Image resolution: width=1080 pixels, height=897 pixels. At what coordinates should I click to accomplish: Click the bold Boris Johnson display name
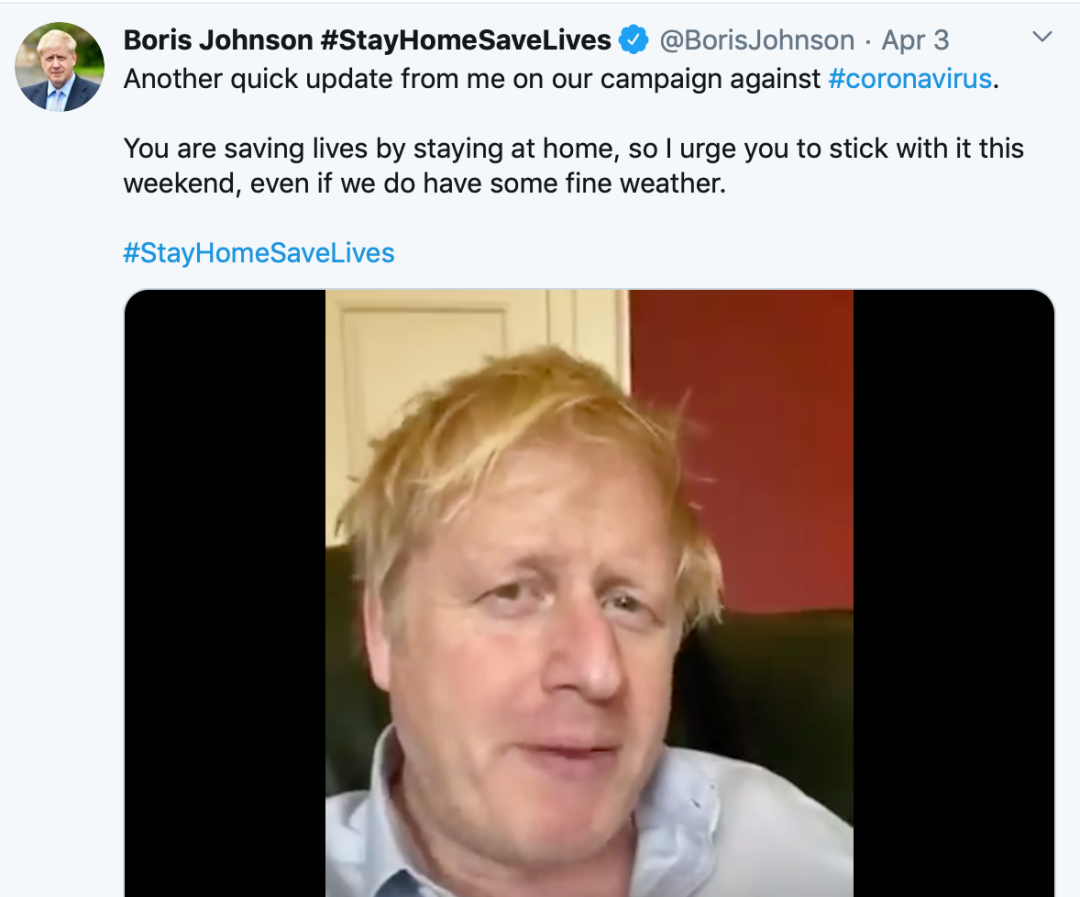(218, 40)
